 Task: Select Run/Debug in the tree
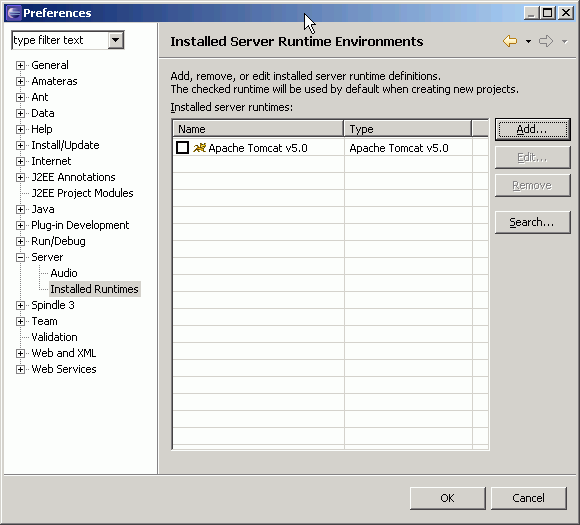click(58, 241)
